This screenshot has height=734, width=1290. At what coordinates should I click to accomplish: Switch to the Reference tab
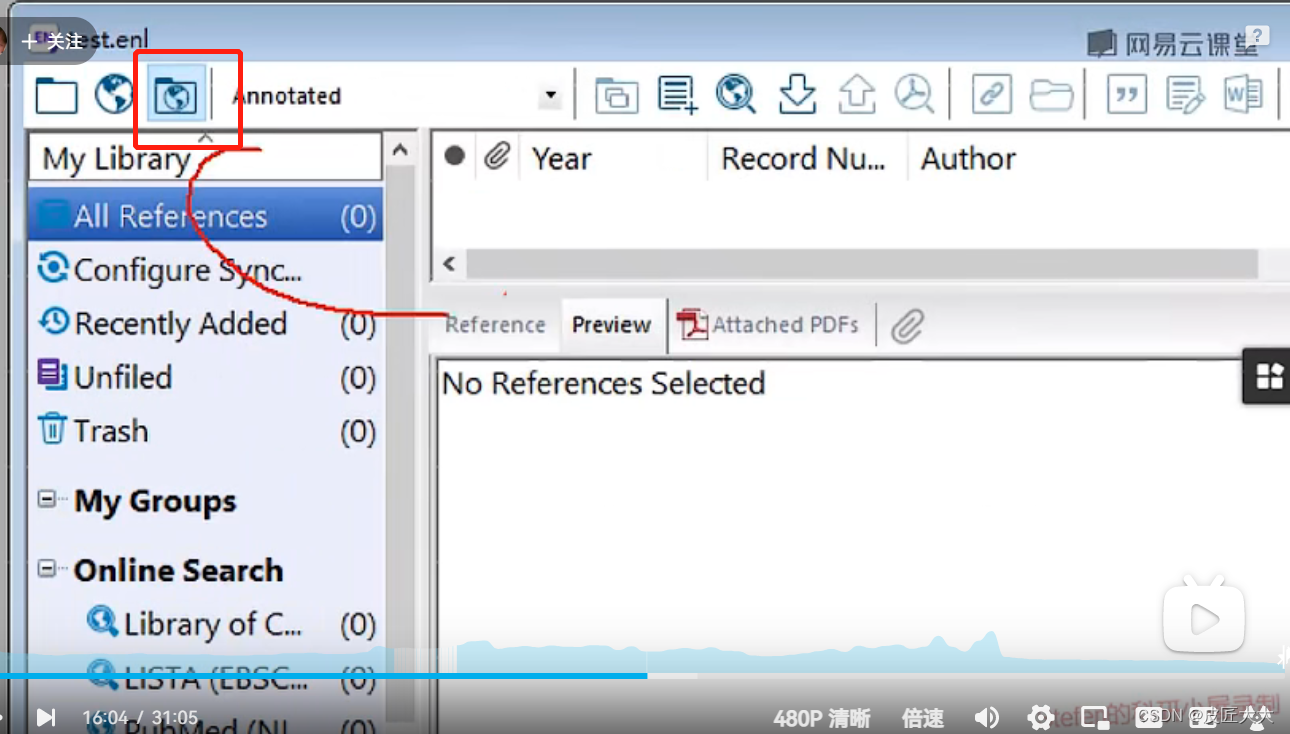pyautogui.click(x=494, y=324)
